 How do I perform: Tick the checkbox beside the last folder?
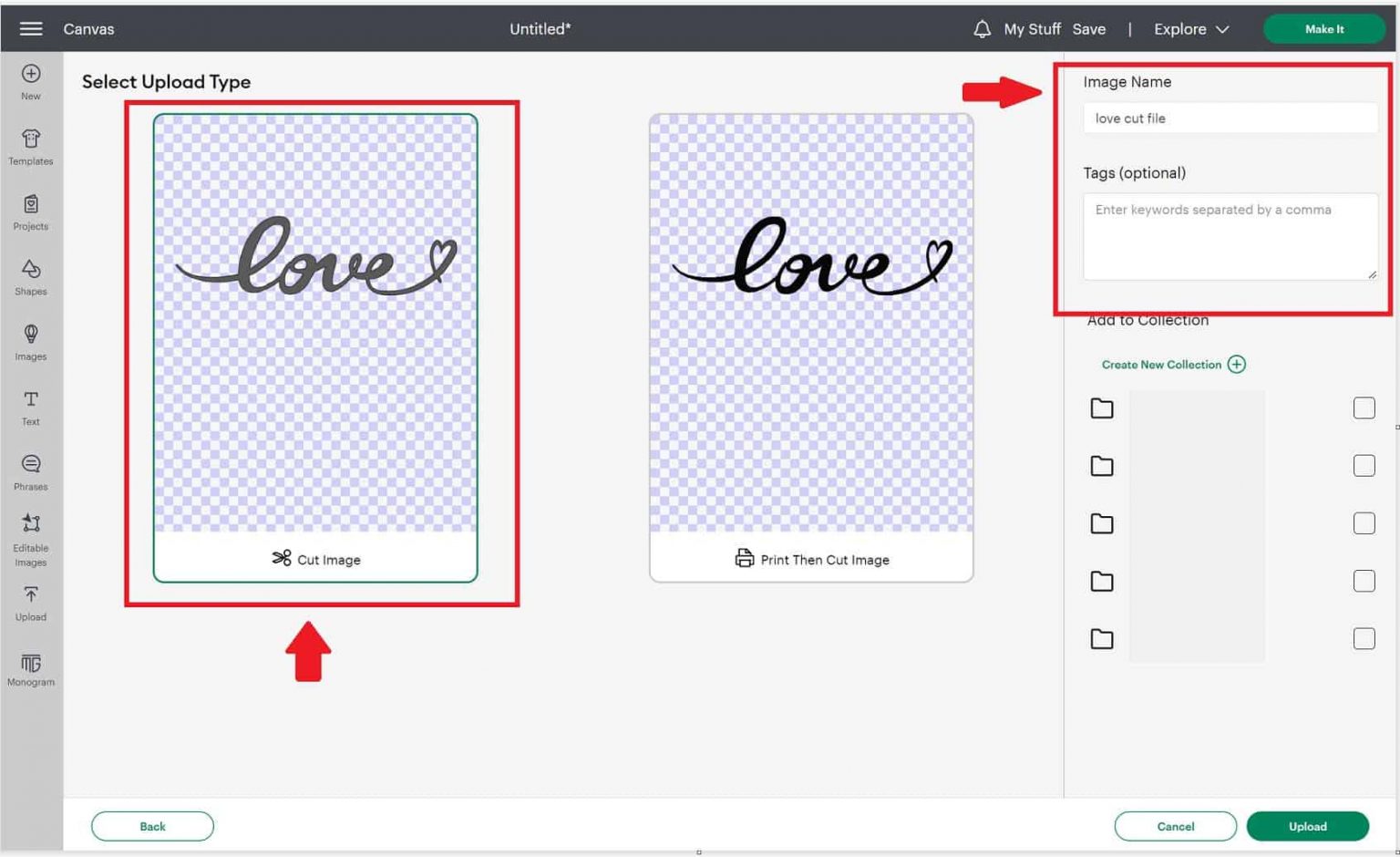coord(1364,638)
